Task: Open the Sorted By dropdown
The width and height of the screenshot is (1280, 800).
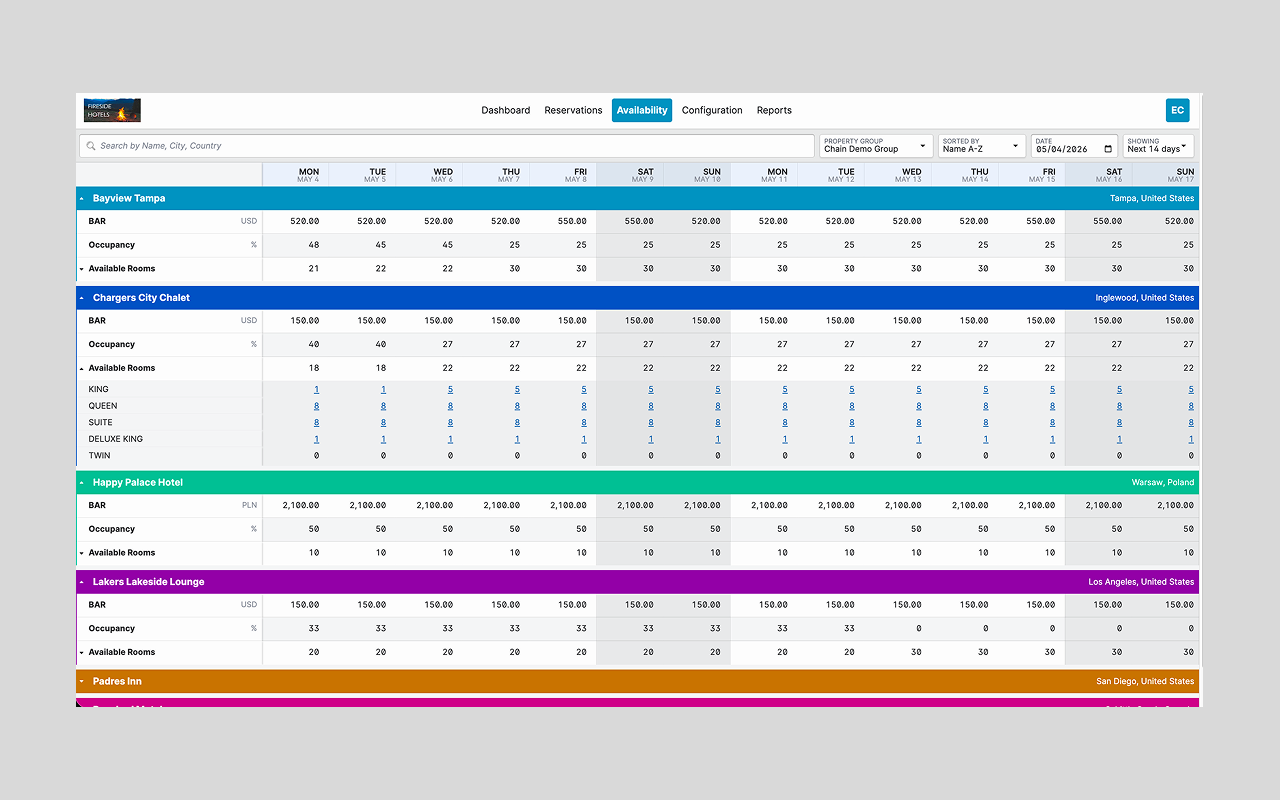Action: (x=982, y=146)
